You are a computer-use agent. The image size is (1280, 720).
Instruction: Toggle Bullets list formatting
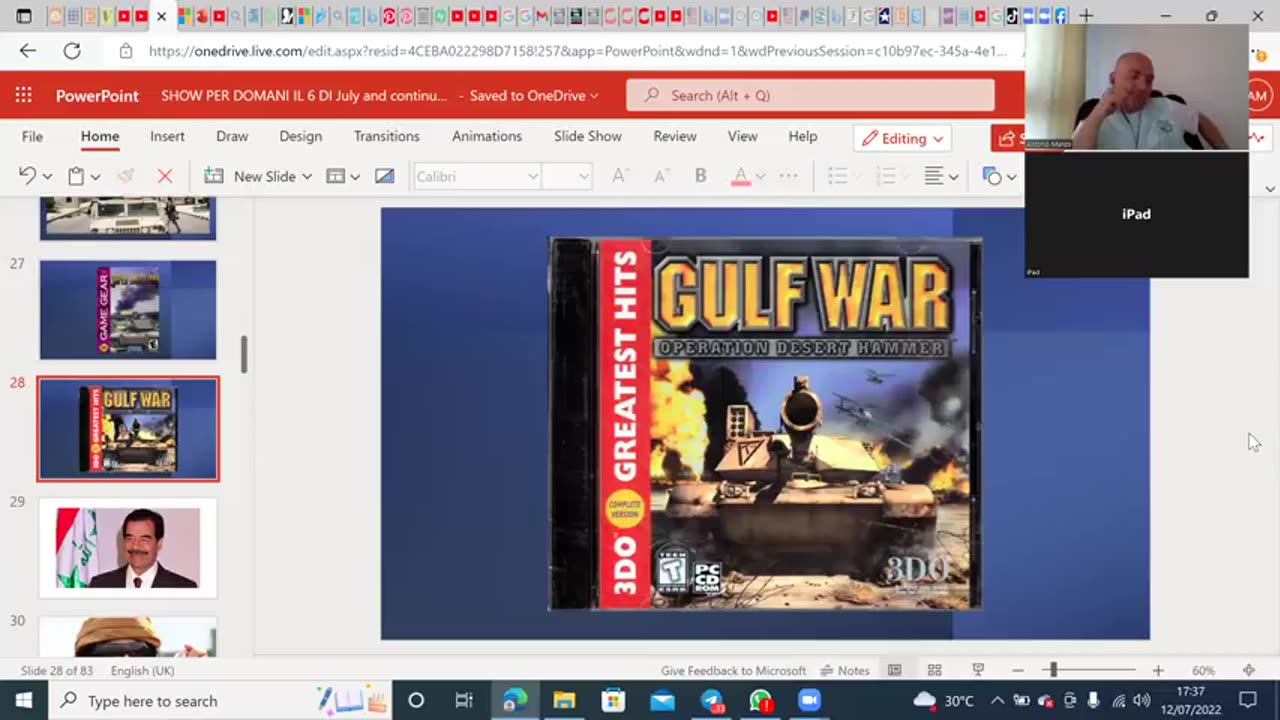click(x=837, y=176)
